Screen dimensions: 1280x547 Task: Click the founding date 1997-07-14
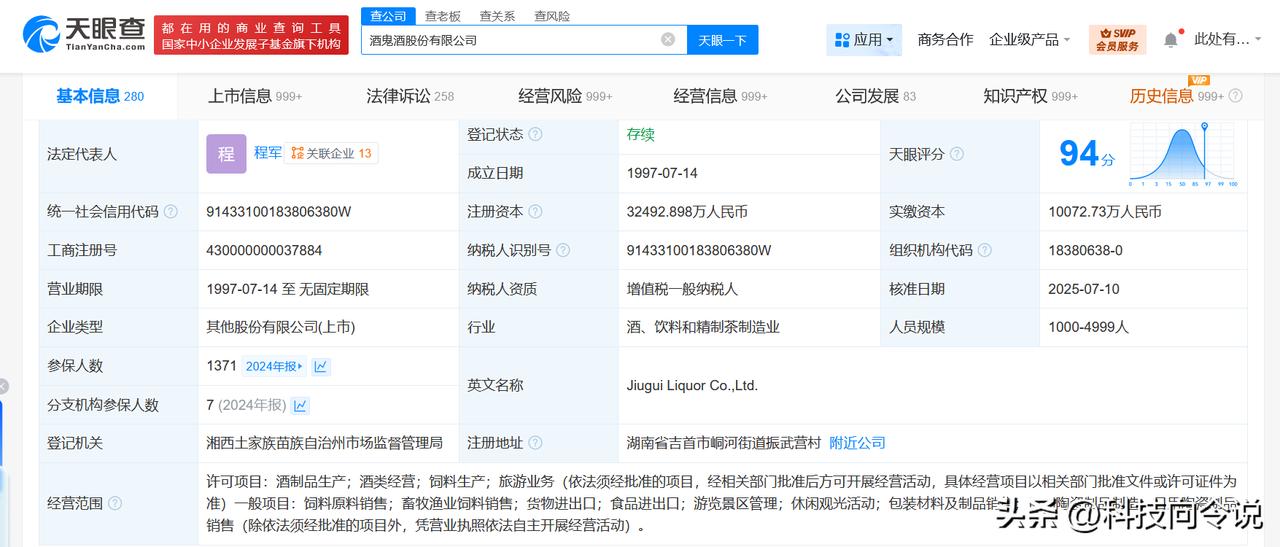[x=662, y=173]
